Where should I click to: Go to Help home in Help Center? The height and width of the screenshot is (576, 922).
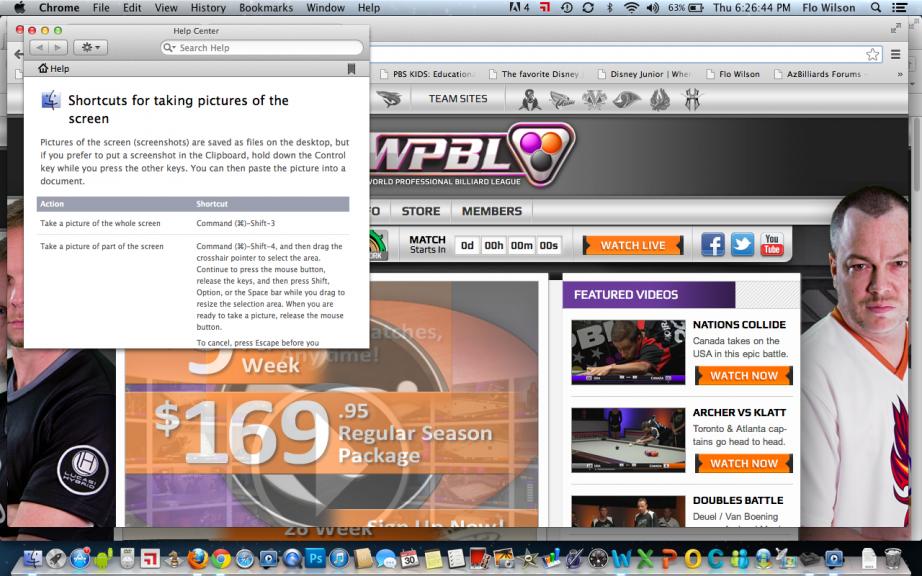tap(54, 69)
